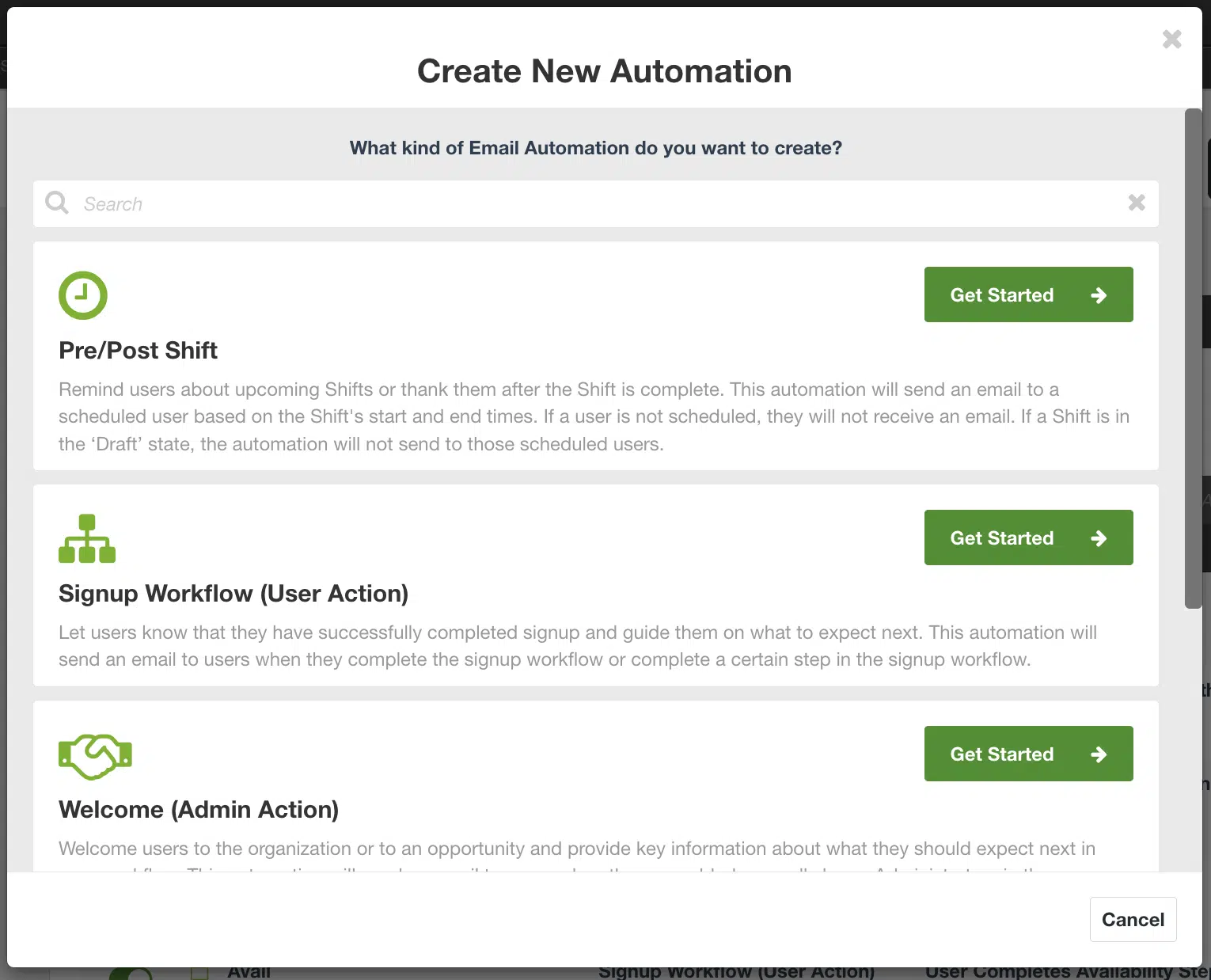Click the handshake icon for Welcome automation

[x=95, y=755]
